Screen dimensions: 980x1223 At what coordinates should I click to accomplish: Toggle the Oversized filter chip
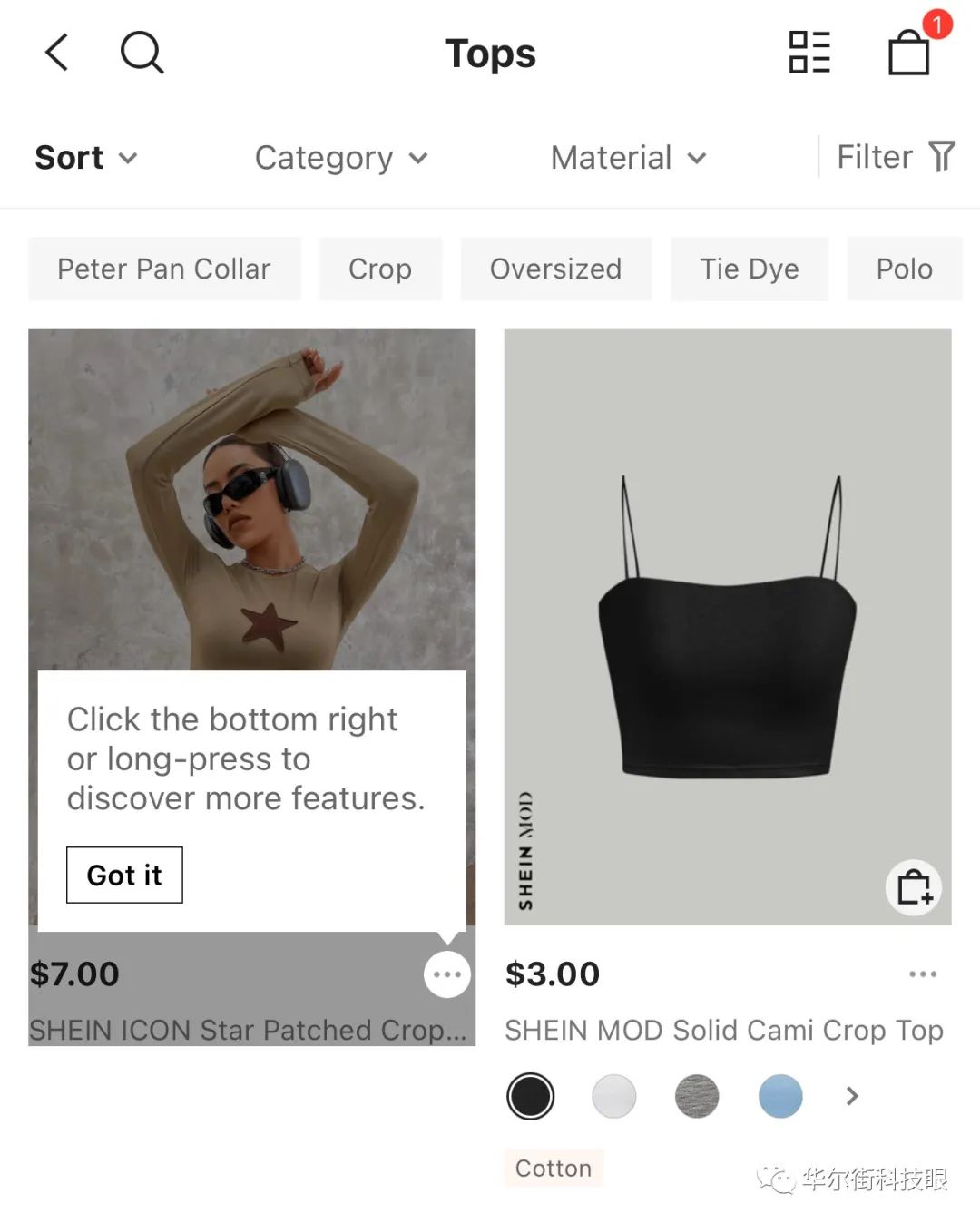tap(555, 269)
